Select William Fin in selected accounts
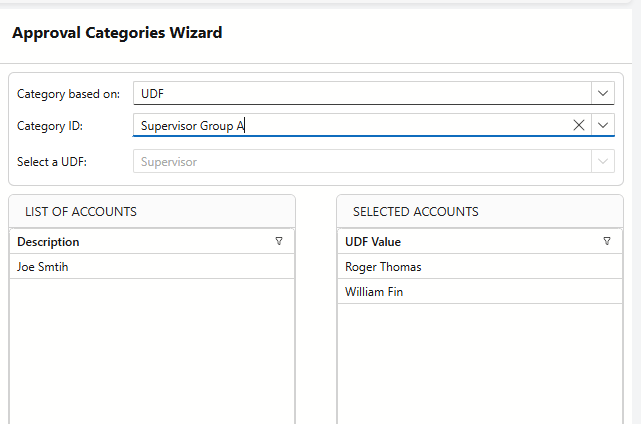This screenshot has height=424, width=641. pos(374,292)
